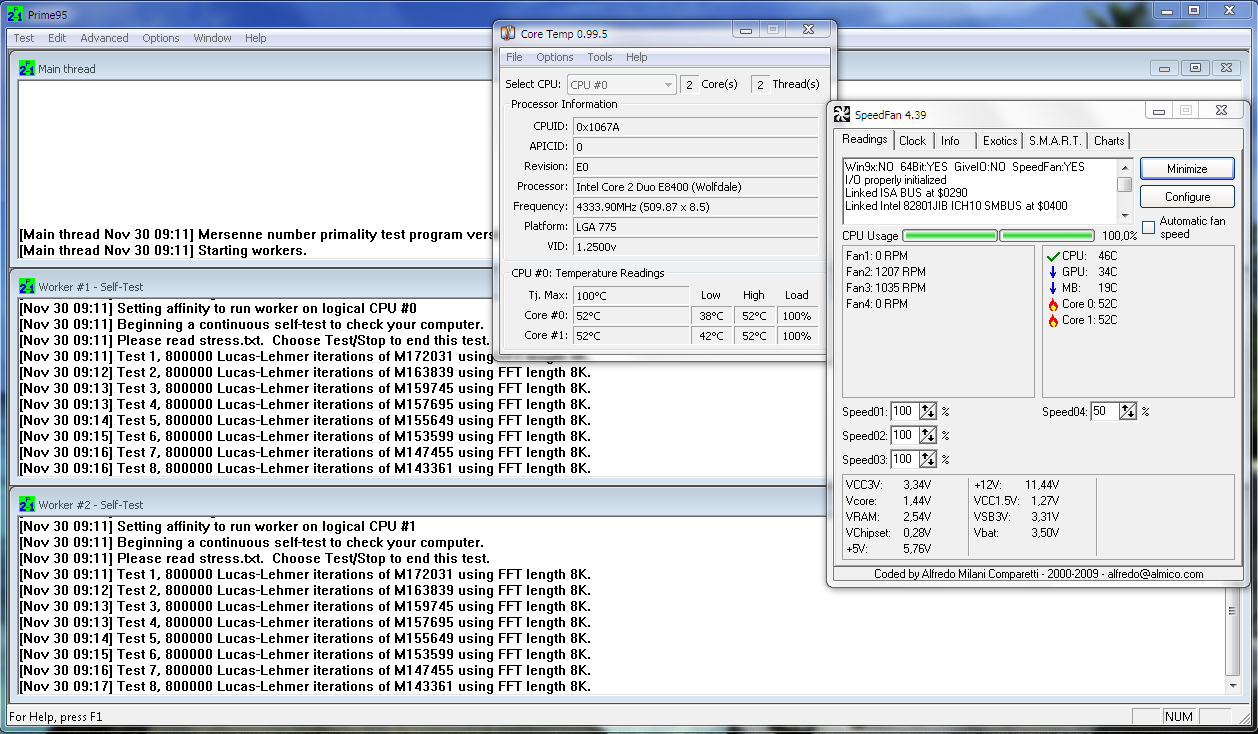Open the S.M.A.R.T. tab
Viewport: 1258px width, 734px height.
(x=1056, y=141)
